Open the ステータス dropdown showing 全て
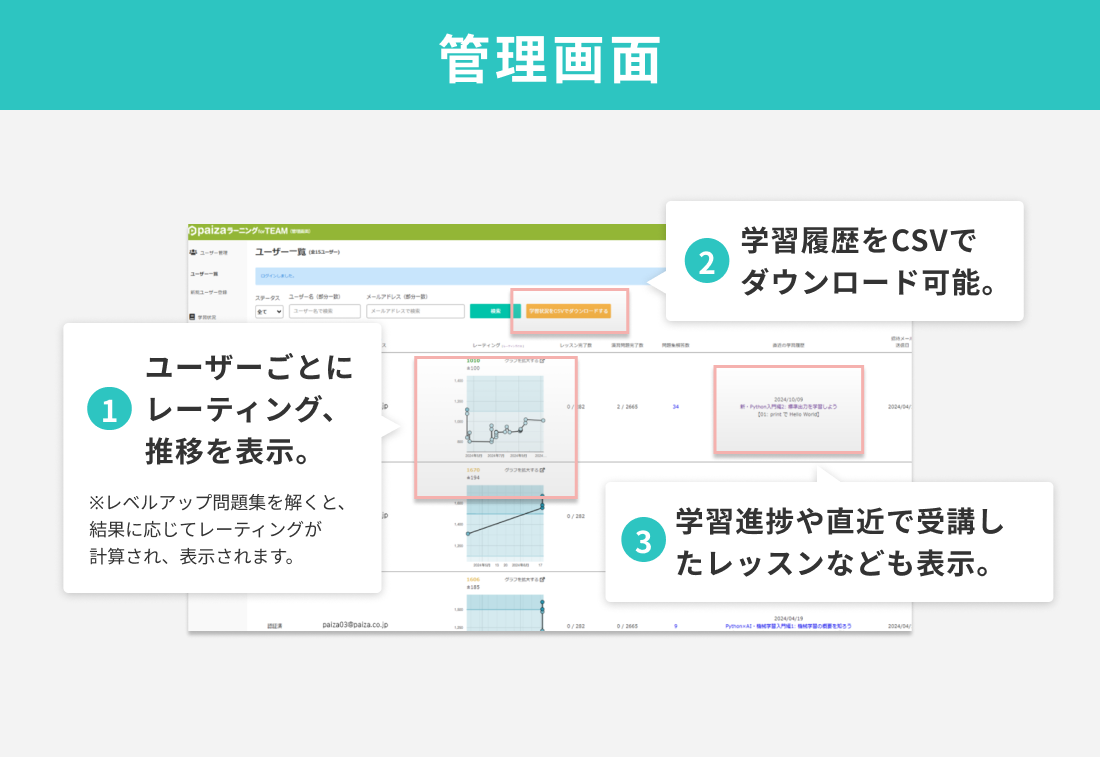Image resolution: width=1100 pixels, height=757 pixels. coord(269,311)
